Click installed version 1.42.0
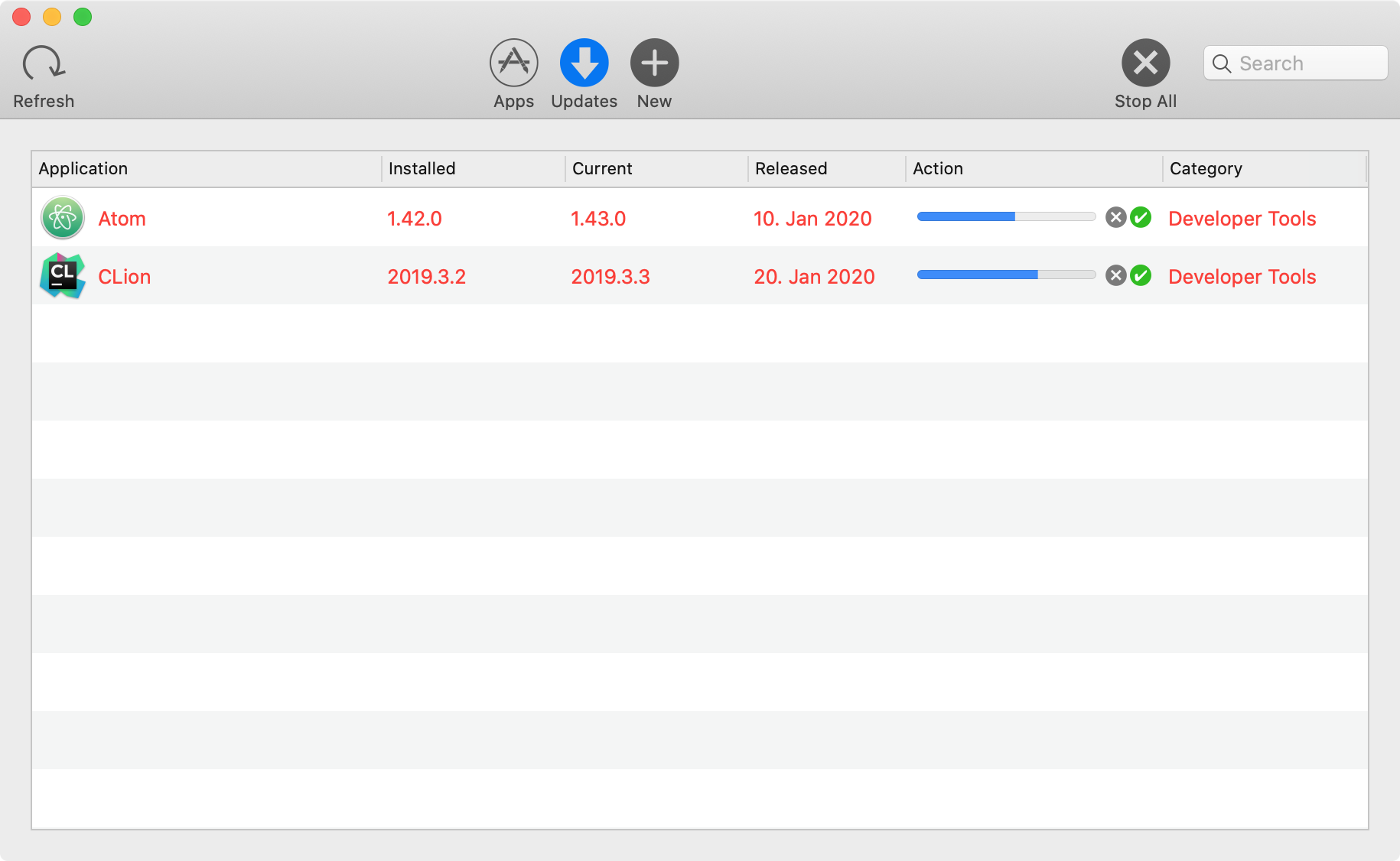This screenshot has height=861, width=1400. [415, 219]
